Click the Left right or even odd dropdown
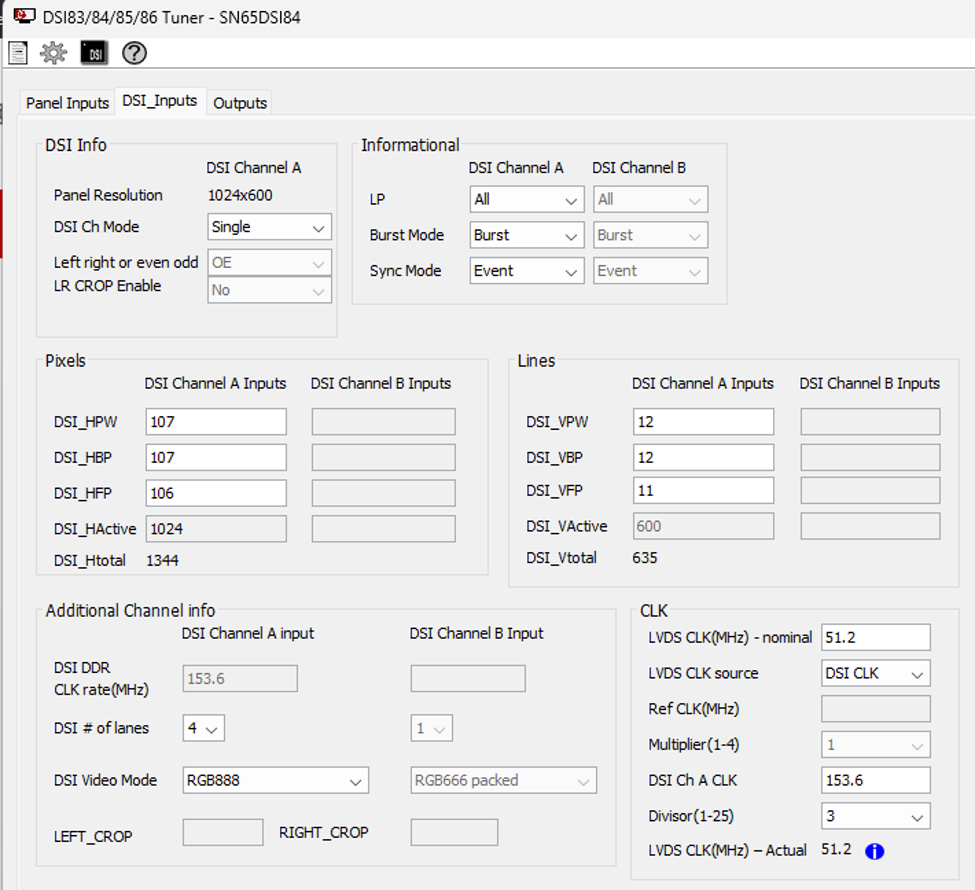 (269, 262)
